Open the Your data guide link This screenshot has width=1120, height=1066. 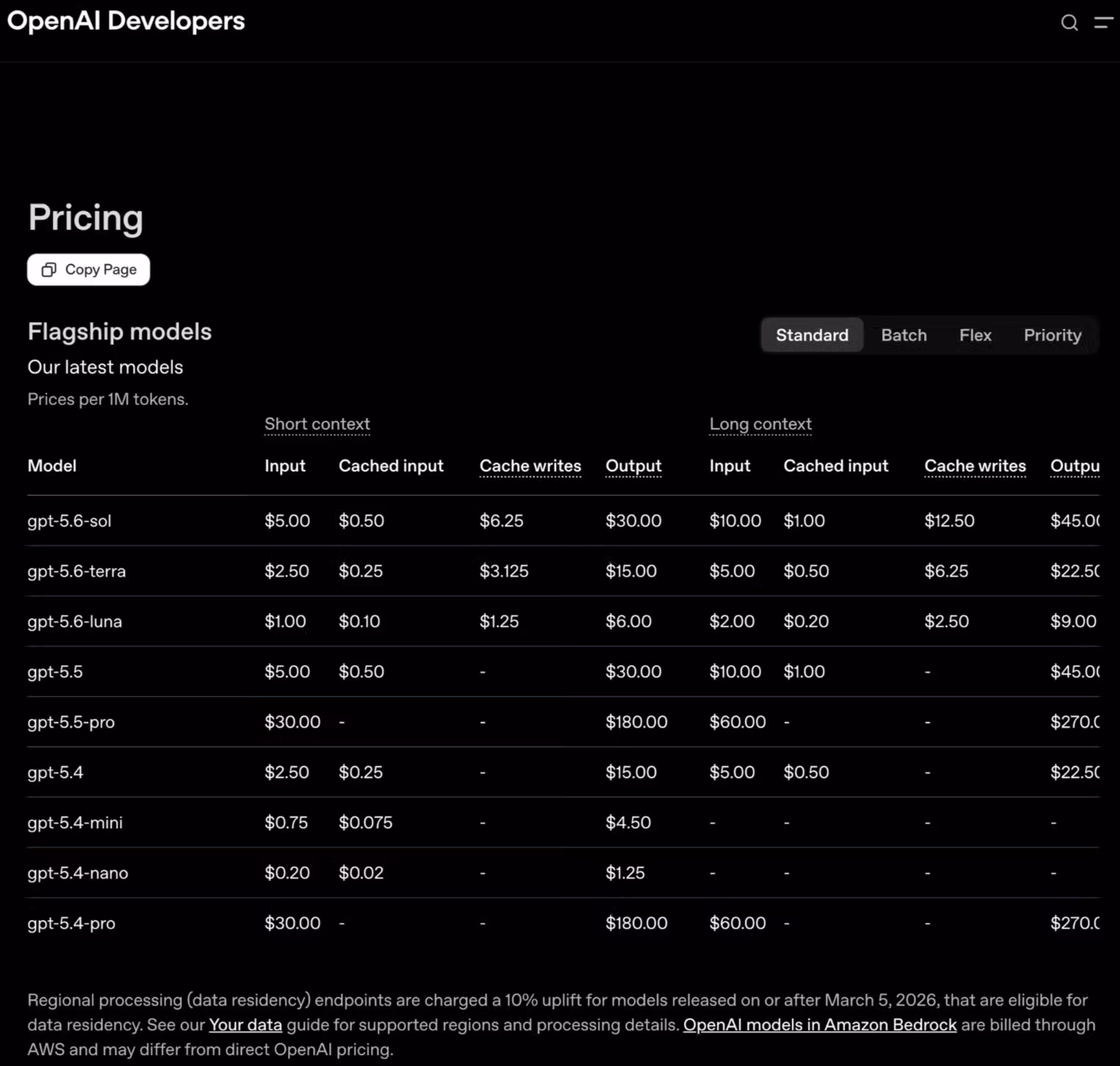click(x=245, y=1024)
